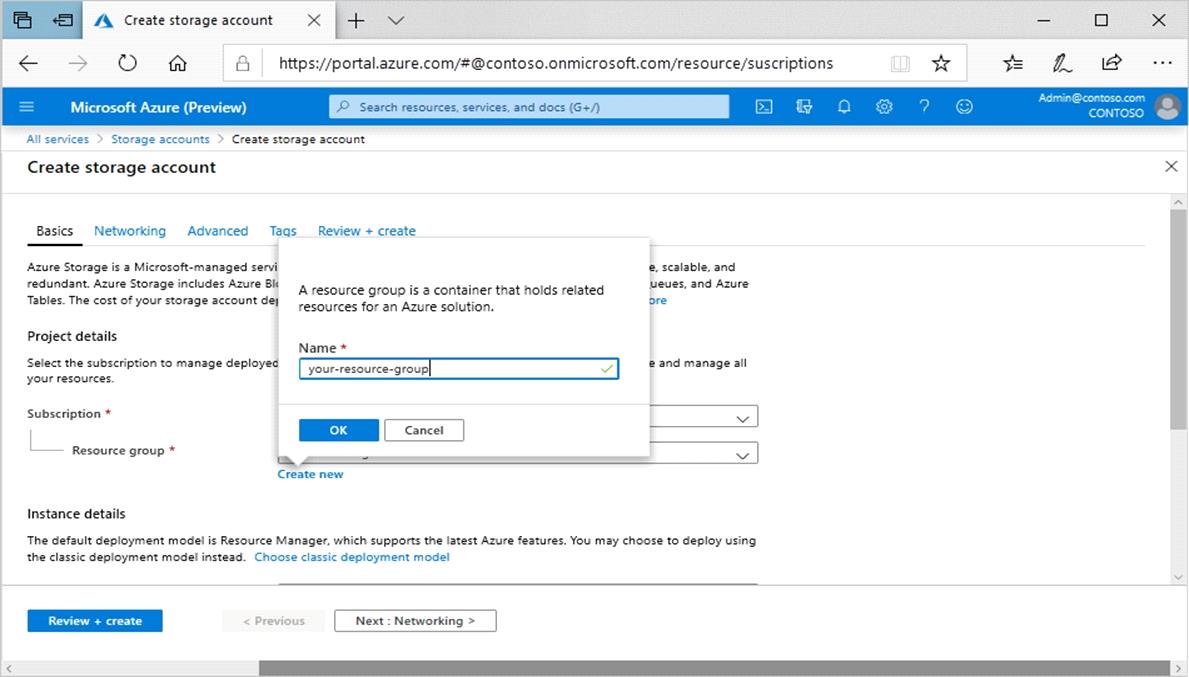Go to the browser home page
The height and width of the screenshot is (677, 1189).
click(x=177, y=63)
